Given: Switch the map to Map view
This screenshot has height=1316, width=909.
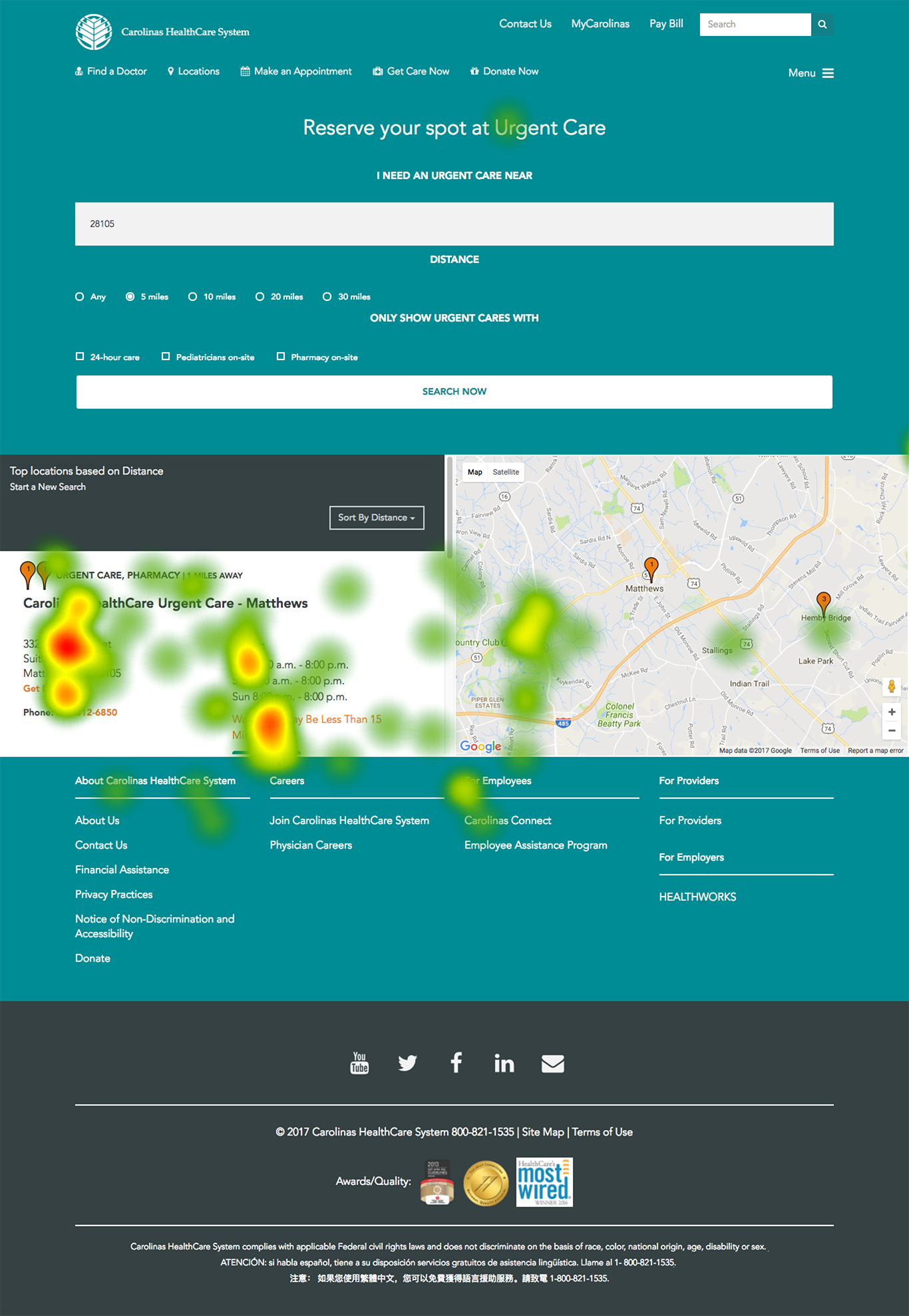Looking at the screenshot, I should click(x=475, y=472).
